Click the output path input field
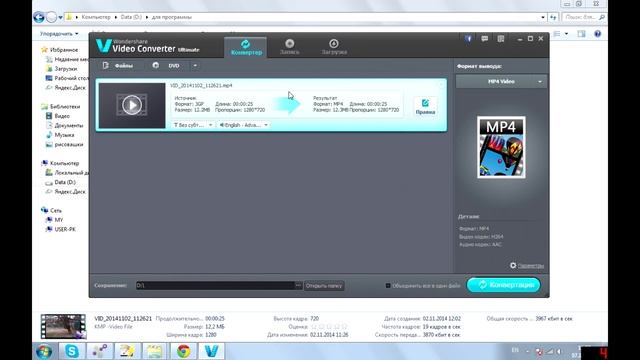640x360 pixels. pyautogui.click(x=215, y=285)
